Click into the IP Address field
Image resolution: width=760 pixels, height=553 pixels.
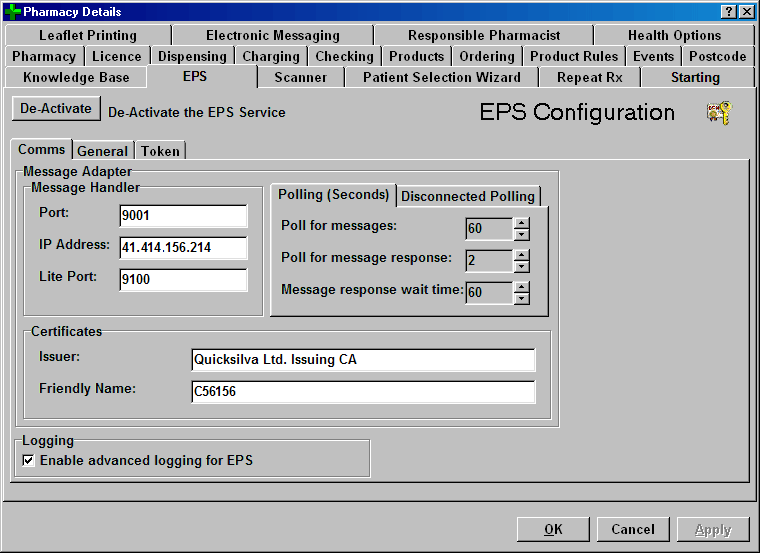182,247
